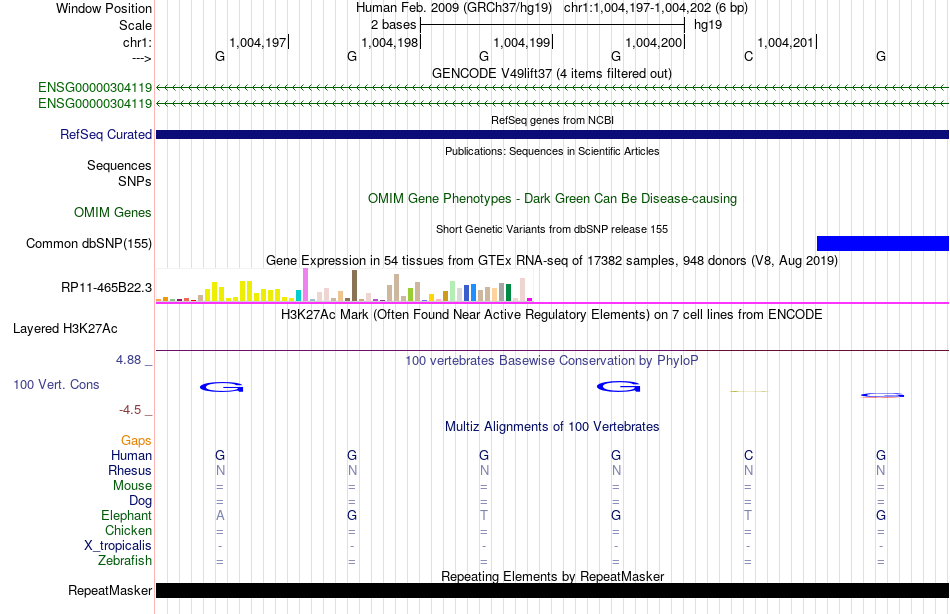Click the 1,004,200 ruler position label
The height and width of the screenshot is (614, 950).
(x=654, y=42)
